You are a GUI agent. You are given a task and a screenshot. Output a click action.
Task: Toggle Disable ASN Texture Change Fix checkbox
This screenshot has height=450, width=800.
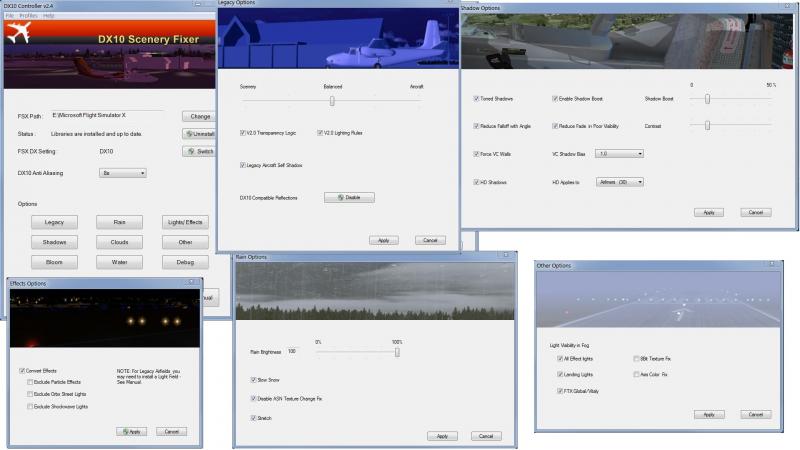pyautogui.click(x=253, y=398)
